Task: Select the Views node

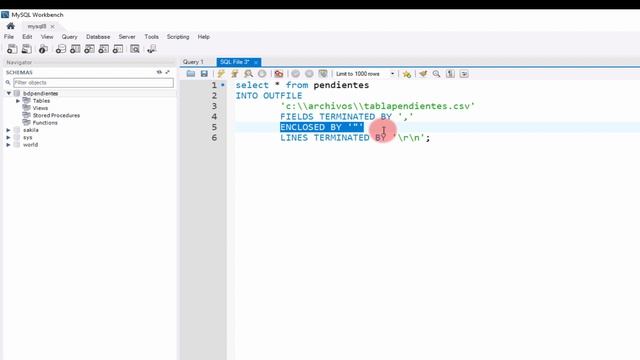Action: click(40, 108)
